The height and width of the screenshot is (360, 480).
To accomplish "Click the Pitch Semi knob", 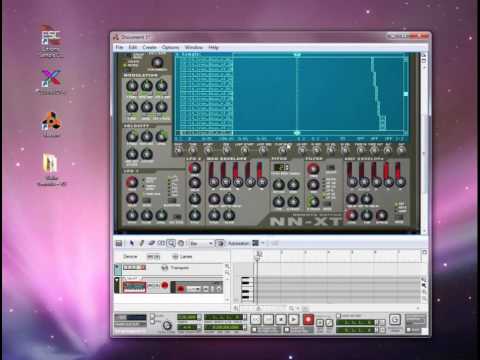I will [293, 184].
